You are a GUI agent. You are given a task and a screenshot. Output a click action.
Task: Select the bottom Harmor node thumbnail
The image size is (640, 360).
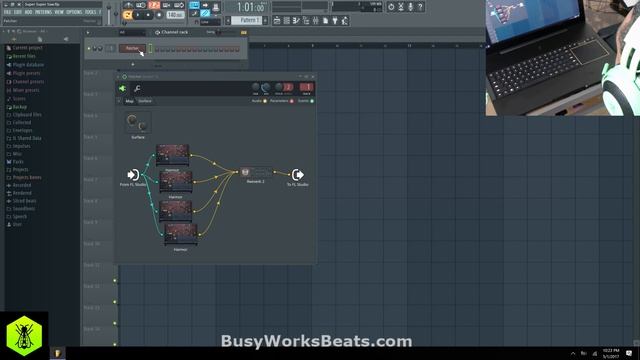181,234
